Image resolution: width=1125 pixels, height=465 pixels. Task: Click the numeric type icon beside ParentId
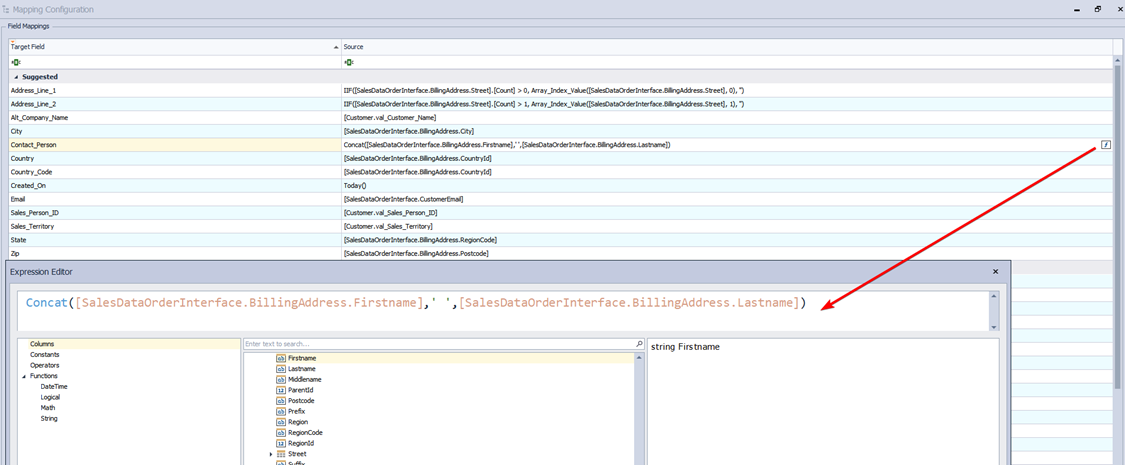pos(281,390)
